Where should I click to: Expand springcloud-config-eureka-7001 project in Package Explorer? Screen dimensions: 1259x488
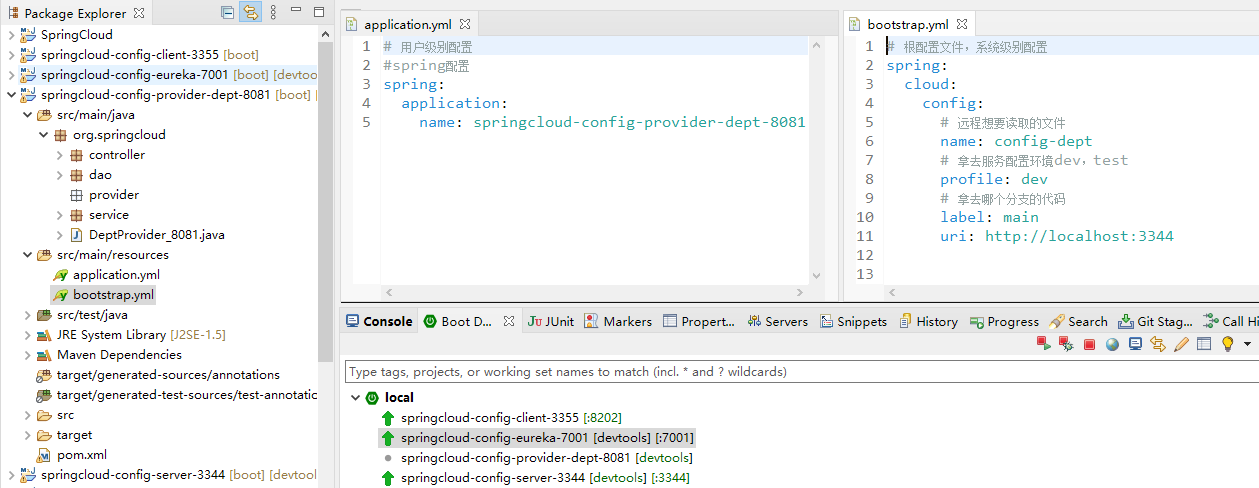point(11,74)
